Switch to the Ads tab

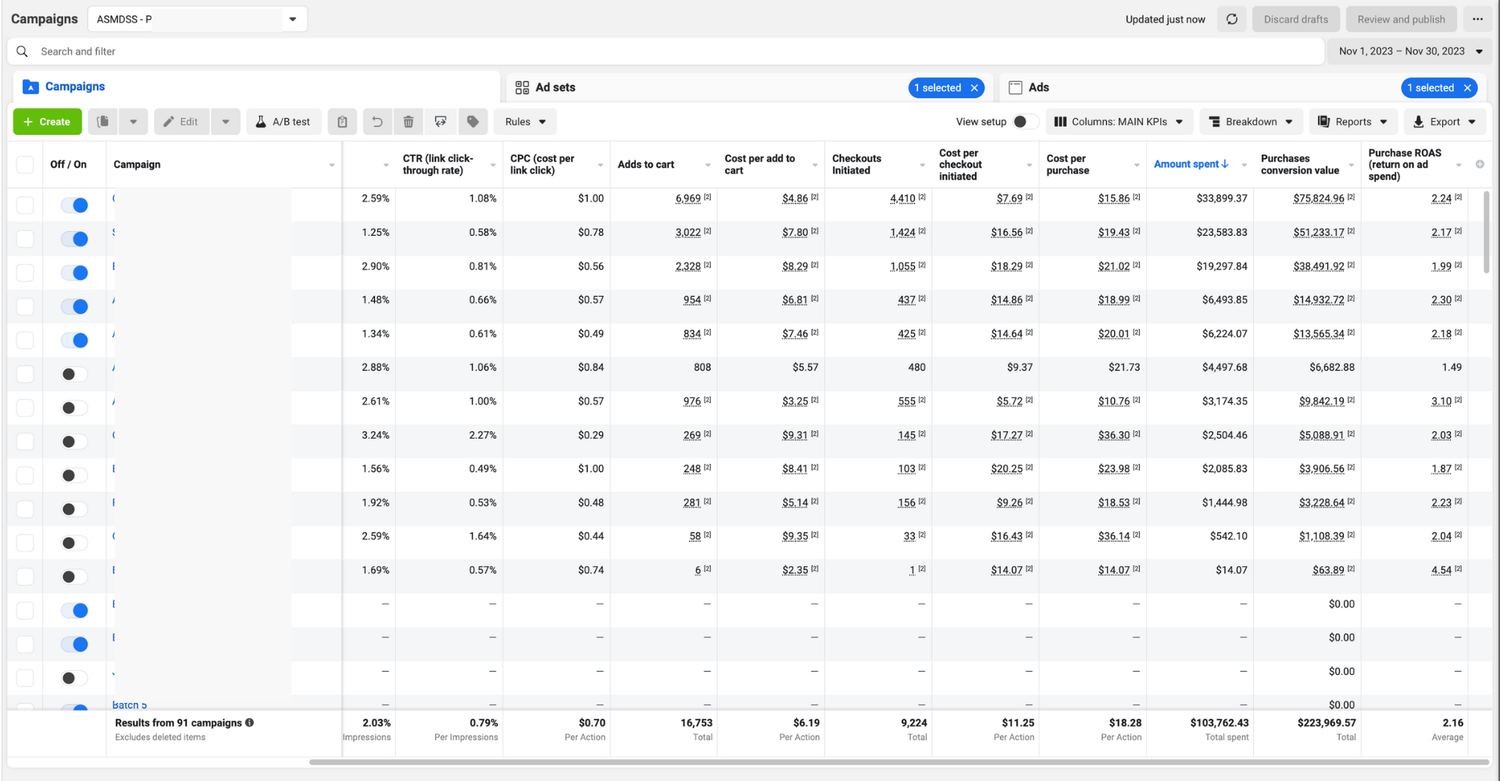[1243, 88]
